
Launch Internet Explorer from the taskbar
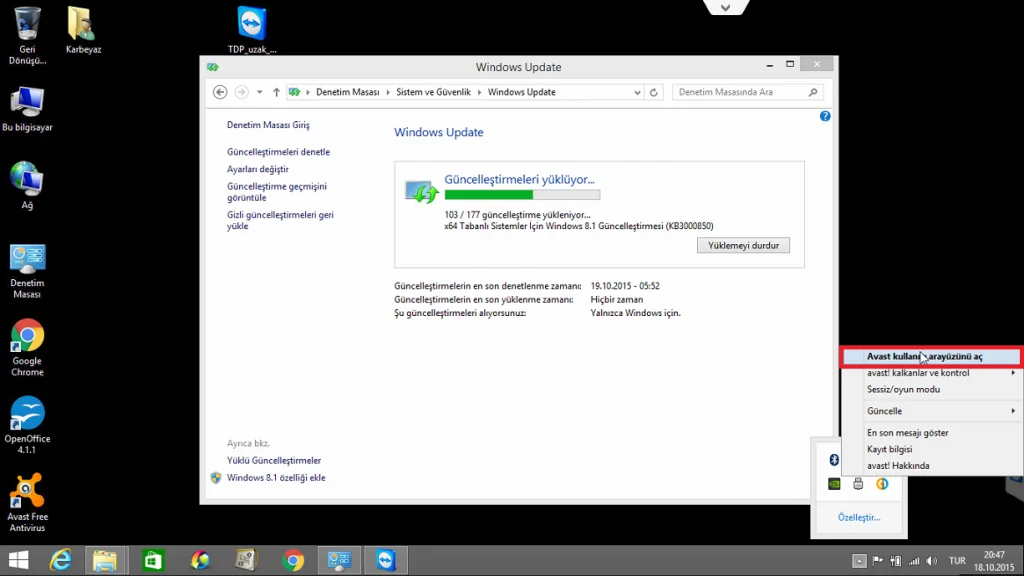pyautogui.click(x=61, y=560)
